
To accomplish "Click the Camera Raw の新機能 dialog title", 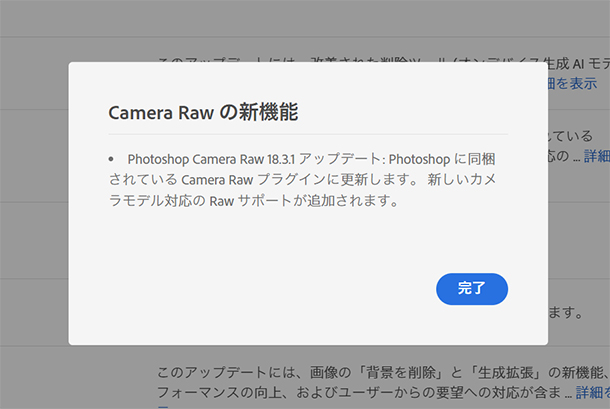I will point(203,112).
